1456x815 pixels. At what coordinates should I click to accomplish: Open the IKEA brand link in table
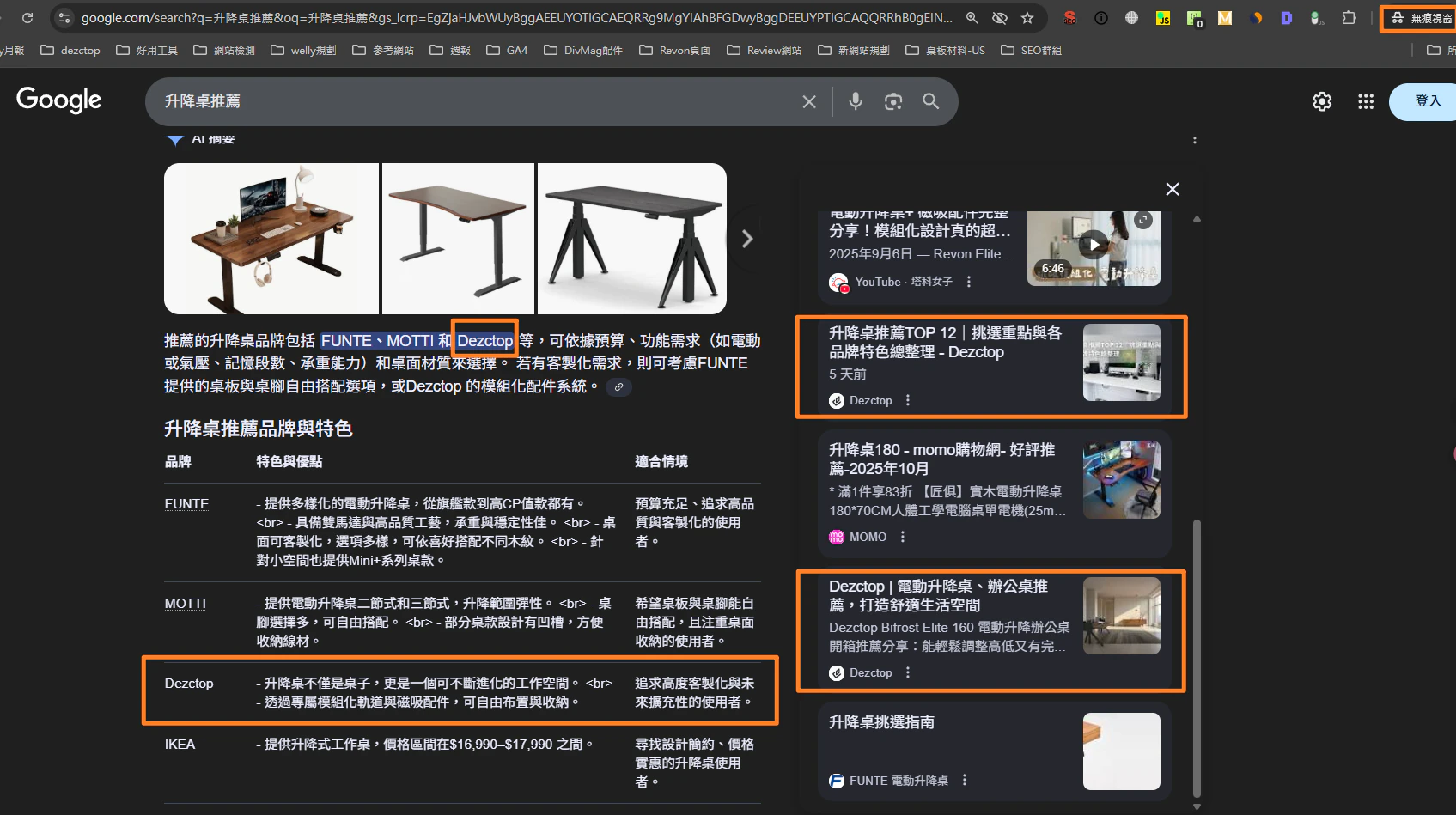[180, 745]
